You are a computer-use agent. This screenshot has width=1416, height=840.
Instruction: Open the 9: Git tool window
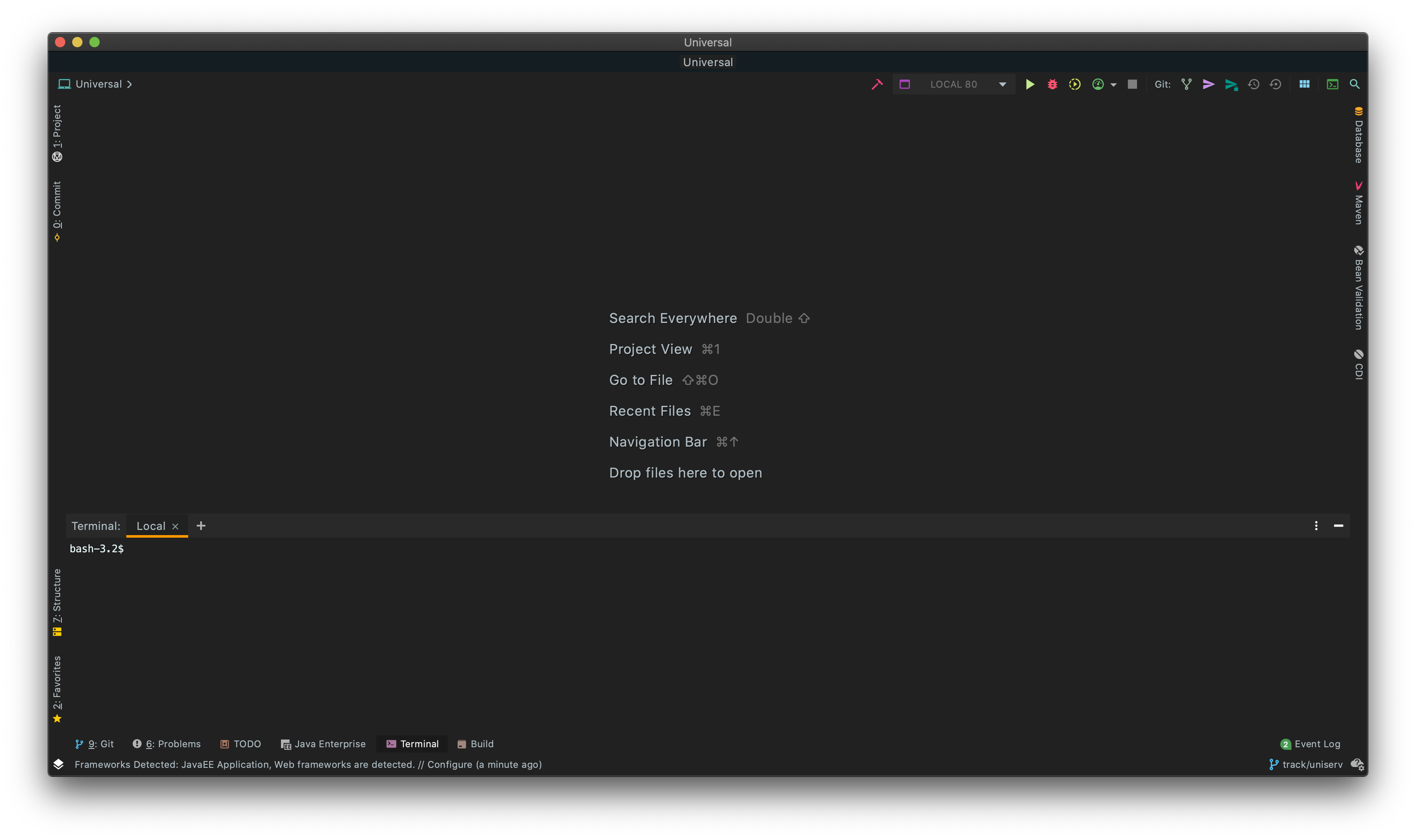[x=95, y=744]
